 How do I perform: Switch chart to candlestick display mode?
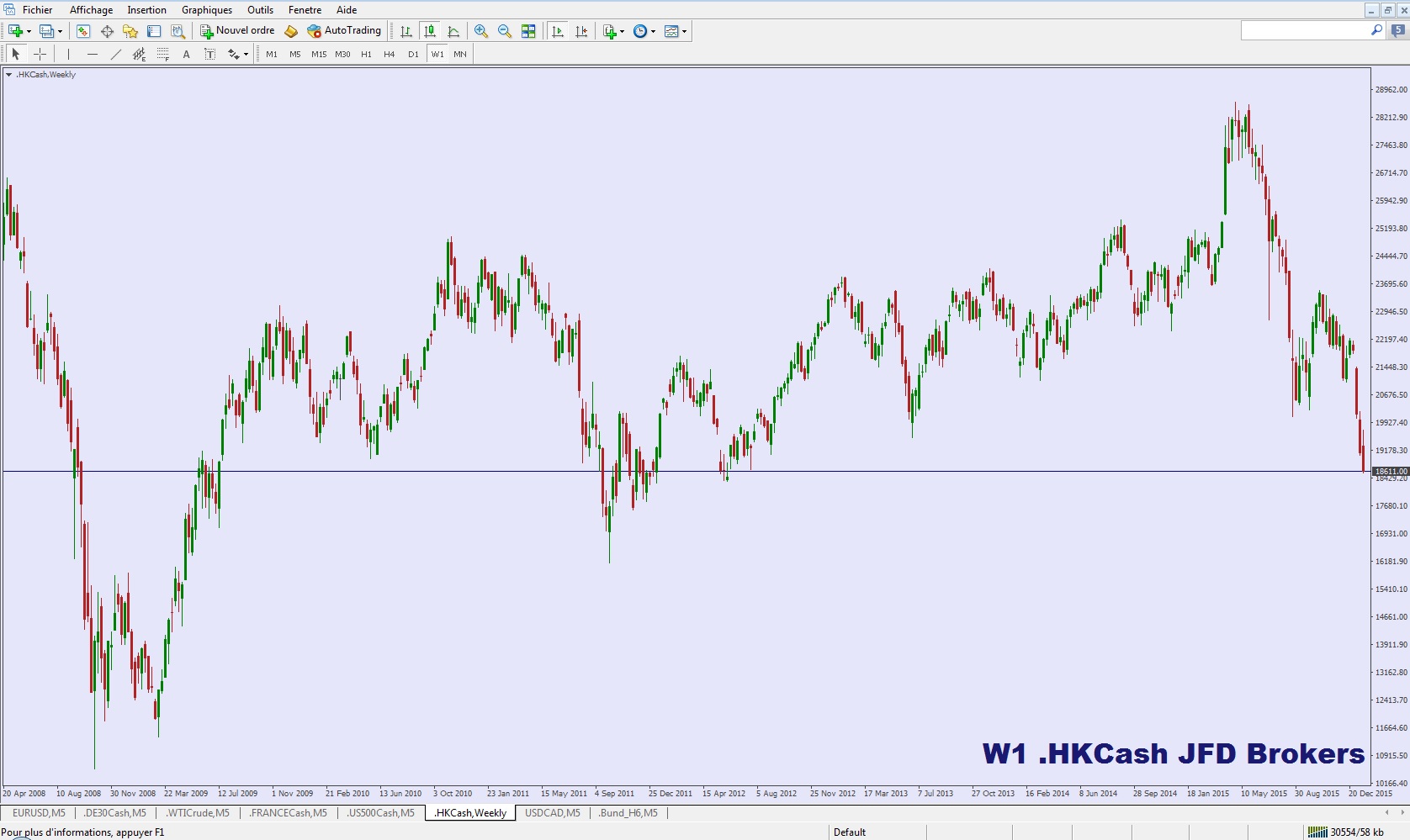430,31
